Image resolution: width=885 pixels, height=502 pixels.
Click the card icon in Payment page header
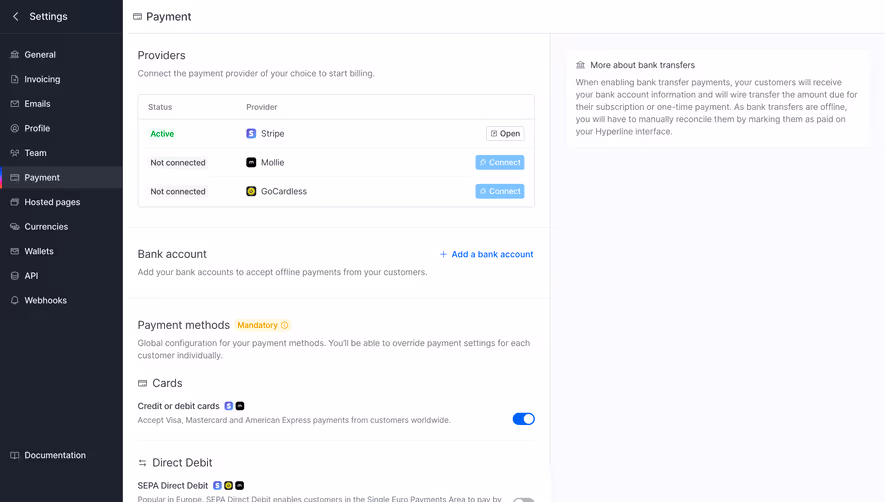point(137,16)
